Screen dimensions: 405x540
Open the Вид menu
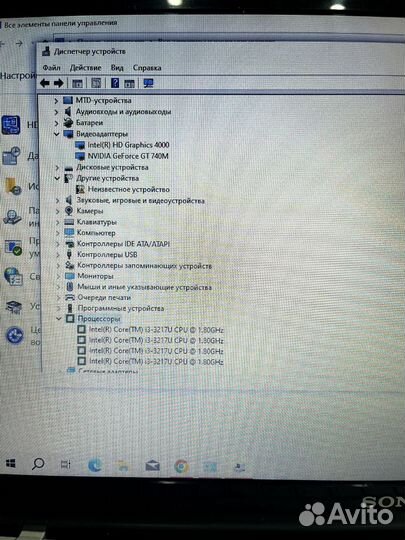117,68
